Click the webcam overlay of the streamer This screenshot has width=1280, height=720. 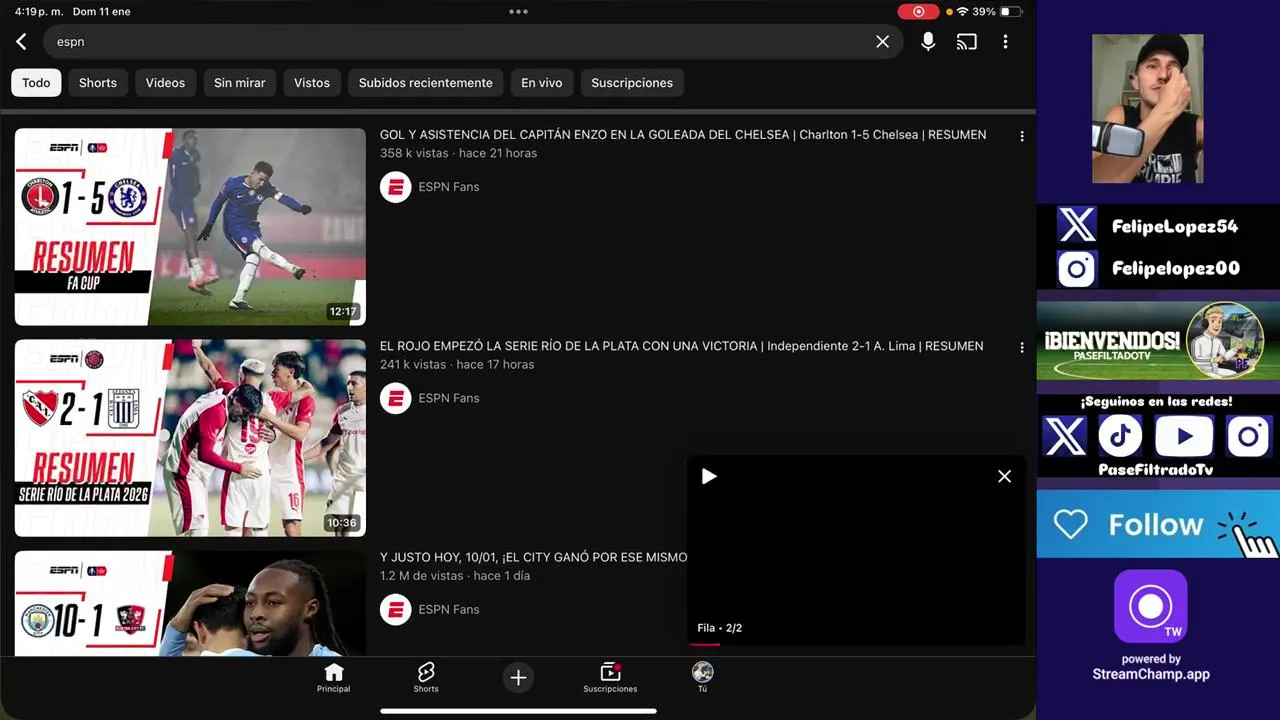pos(1147,109)
